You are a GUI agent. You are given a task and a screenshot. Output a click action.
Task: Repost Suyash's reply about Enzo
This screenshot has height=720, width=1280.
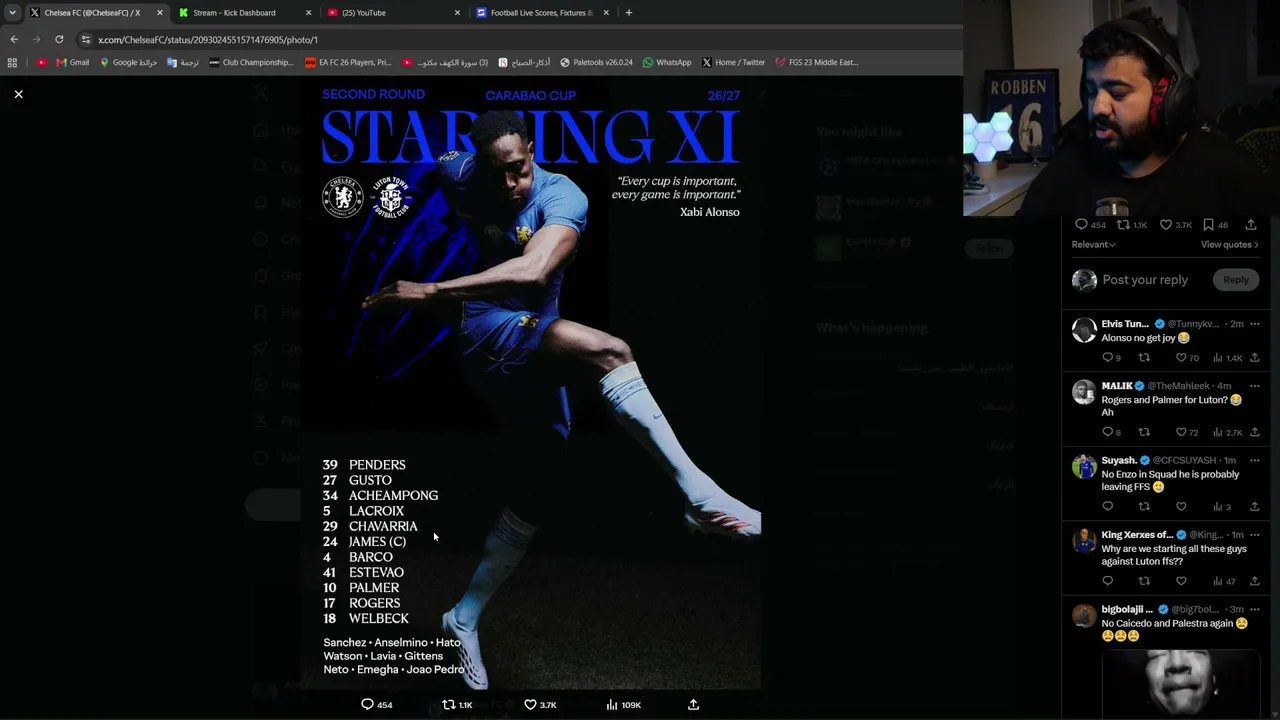(1144, 507)
